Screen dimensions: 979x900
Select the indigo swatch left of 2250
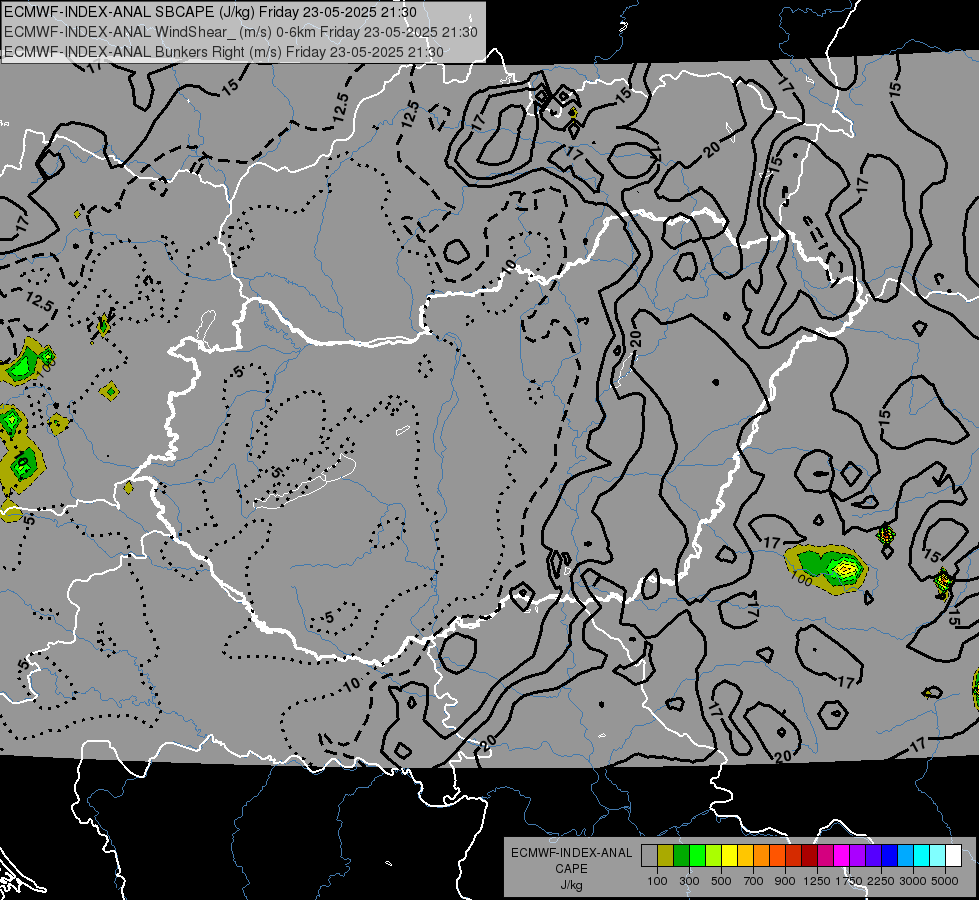[x=873, y=856]
